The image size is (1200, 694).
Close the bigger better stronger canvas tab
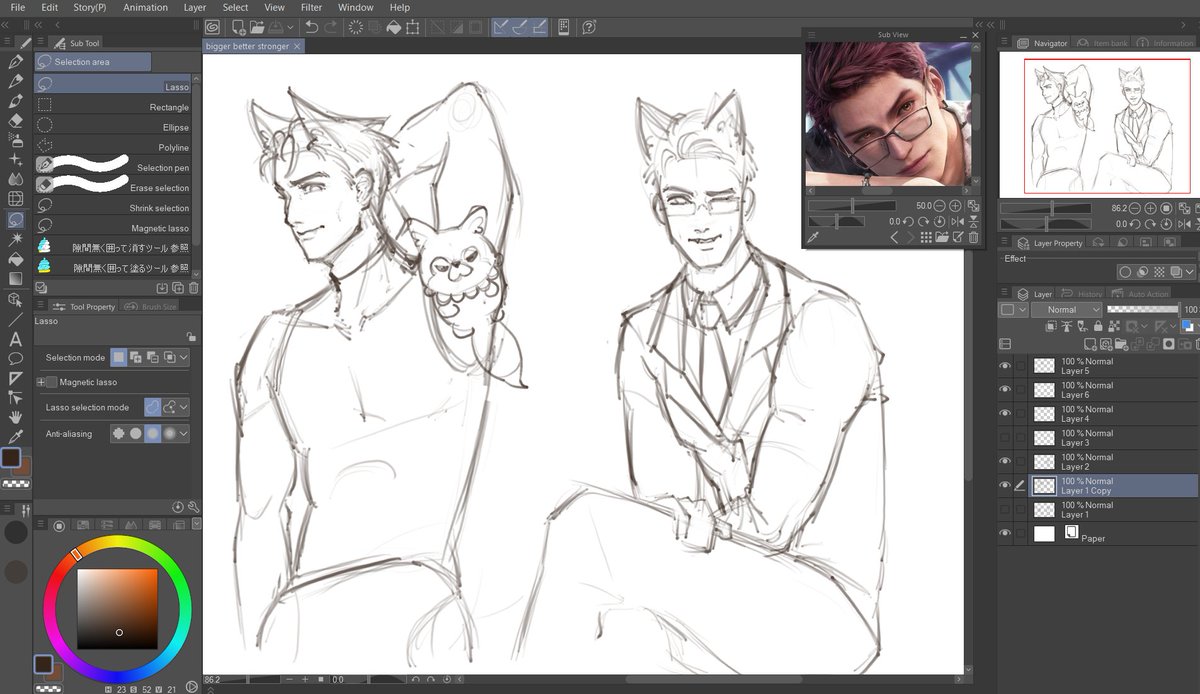[298, 46]
